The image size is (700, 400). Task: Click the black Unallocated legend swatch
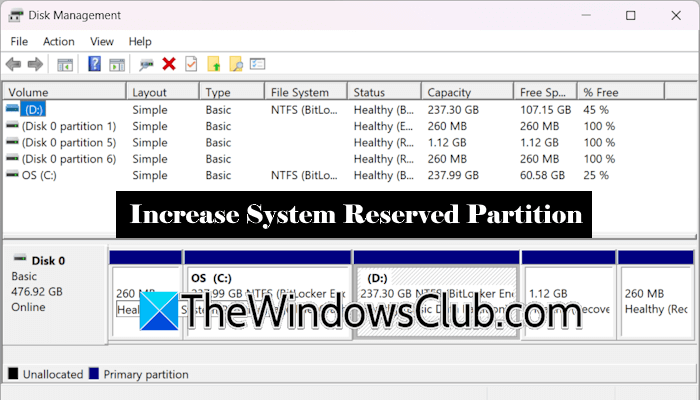click(x=13, y=374)
